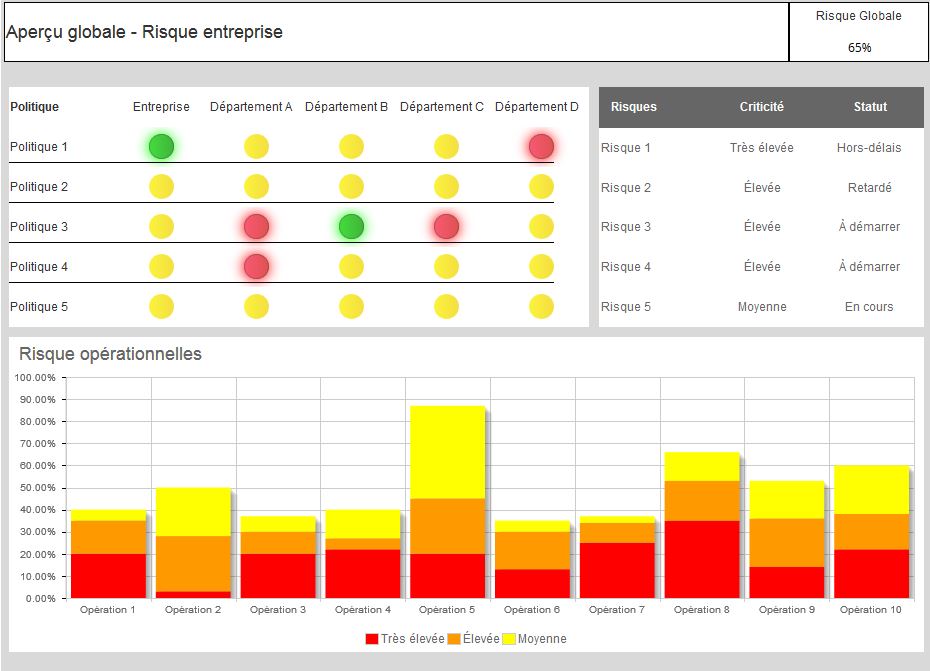Click the Opération 10 axis label
Screen dimensions: 930x671
coord(871,609)
